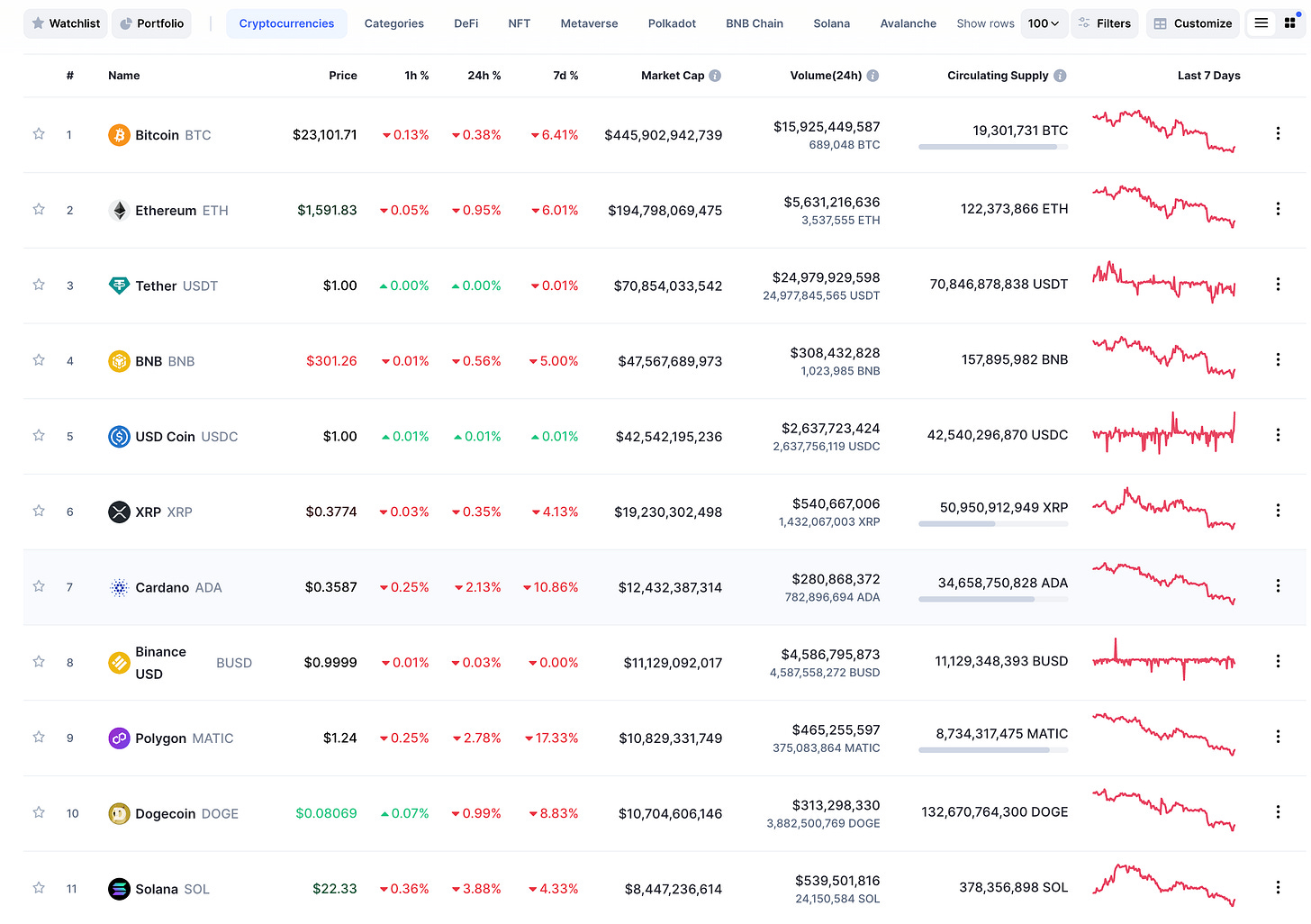Open the Filters button
The height and width of the screenshot is (924, 1311).
point(1105,23)
